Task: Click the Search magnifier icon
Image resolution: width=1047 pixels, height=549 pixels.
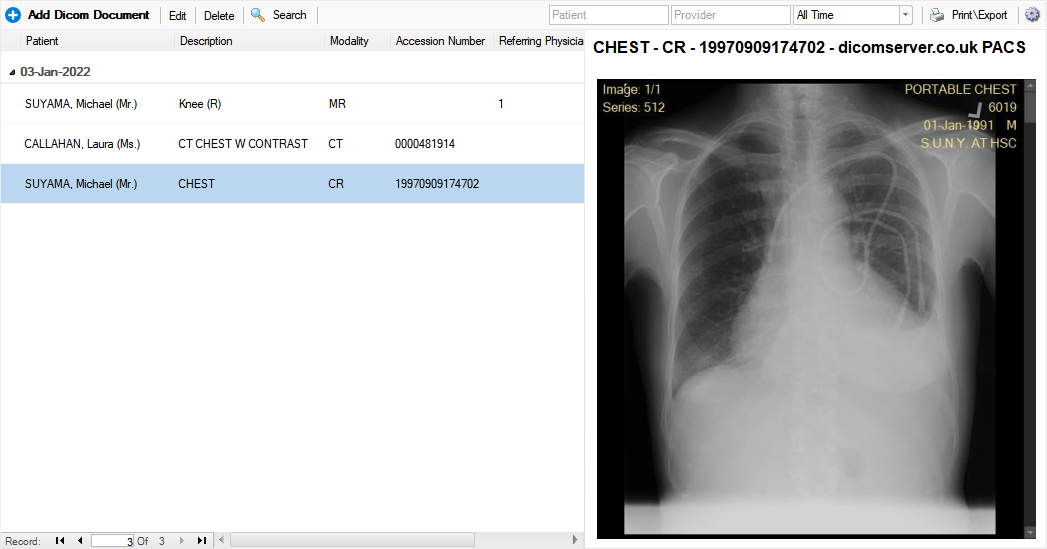Action: click(258, 15)
